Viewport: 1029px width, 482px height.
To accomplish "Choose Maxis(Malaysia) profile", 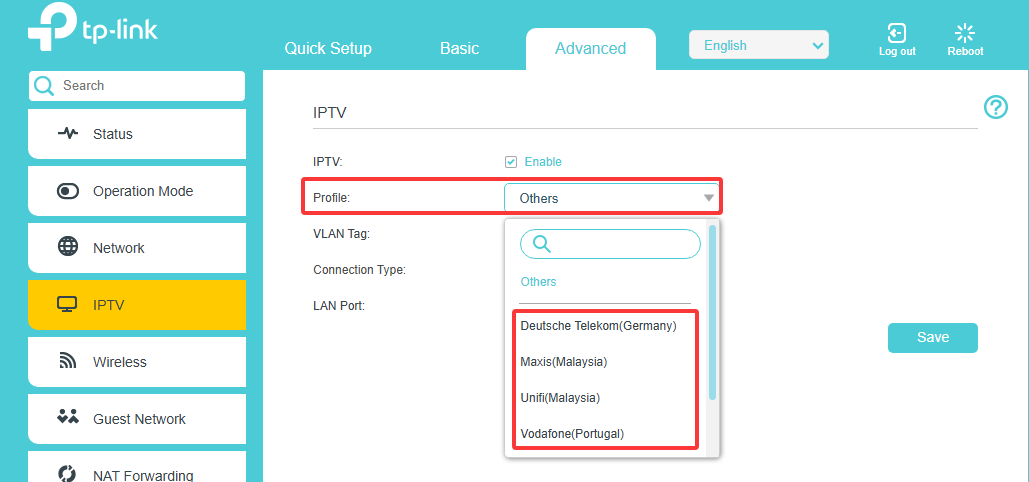I will pos(564,361).
